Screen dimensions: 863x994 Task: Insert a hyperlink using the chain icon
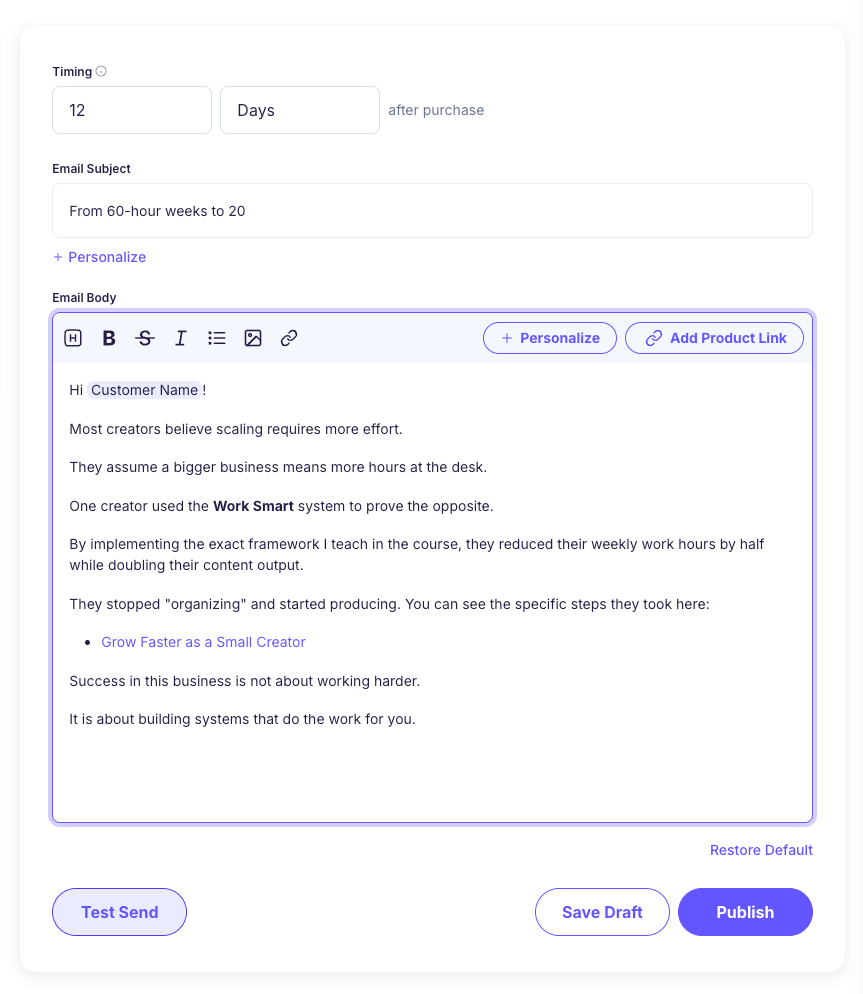tap(288, 338)
